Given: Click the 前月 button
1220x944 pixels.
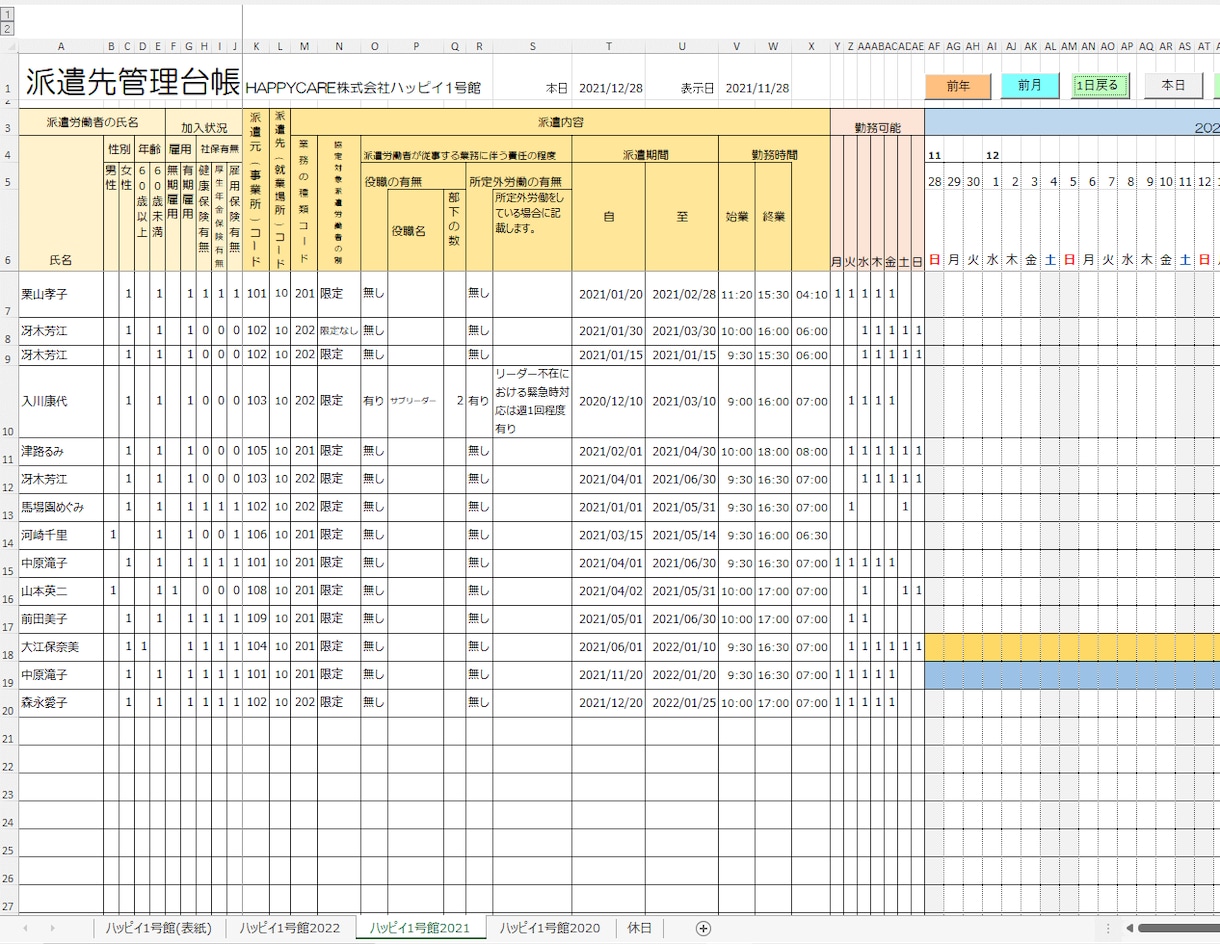Looking at the screenshot, I should coord(1030,86).
